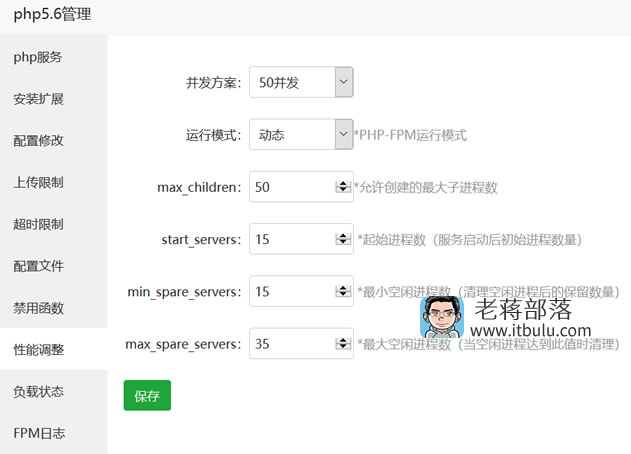
Task: Focus the max_spare_servers input showing 35
Action: [x=301, y=343]
